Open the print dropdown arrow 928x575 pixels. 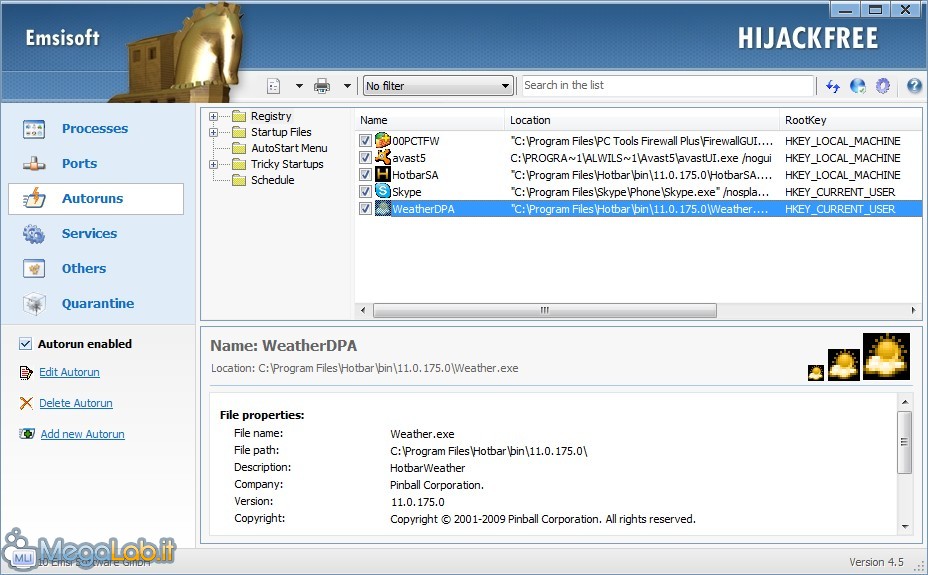[347, 86]
